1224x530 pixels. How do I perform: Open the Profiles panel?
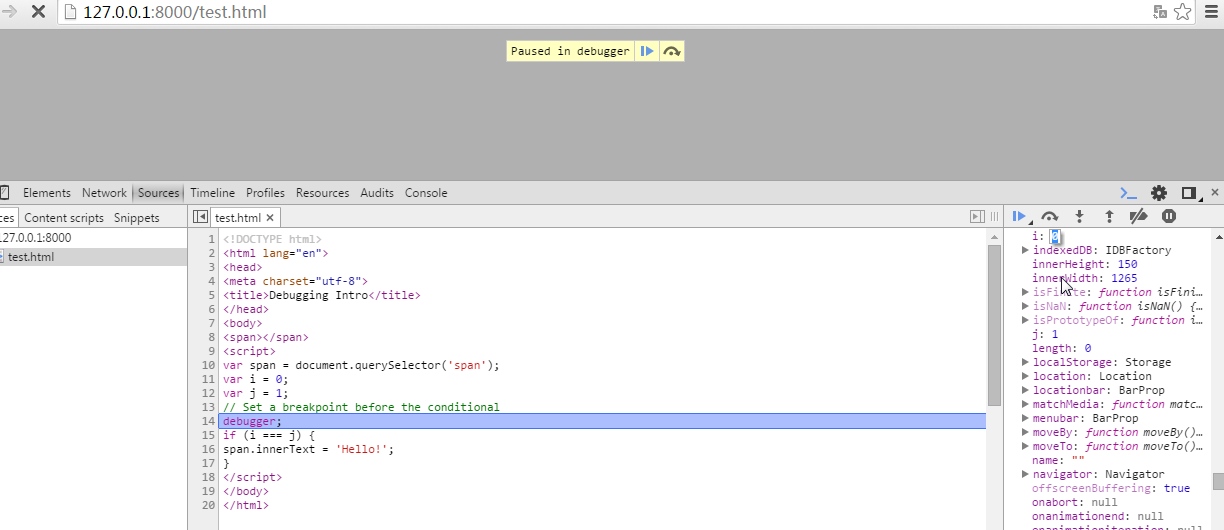[x=265, y=193]
